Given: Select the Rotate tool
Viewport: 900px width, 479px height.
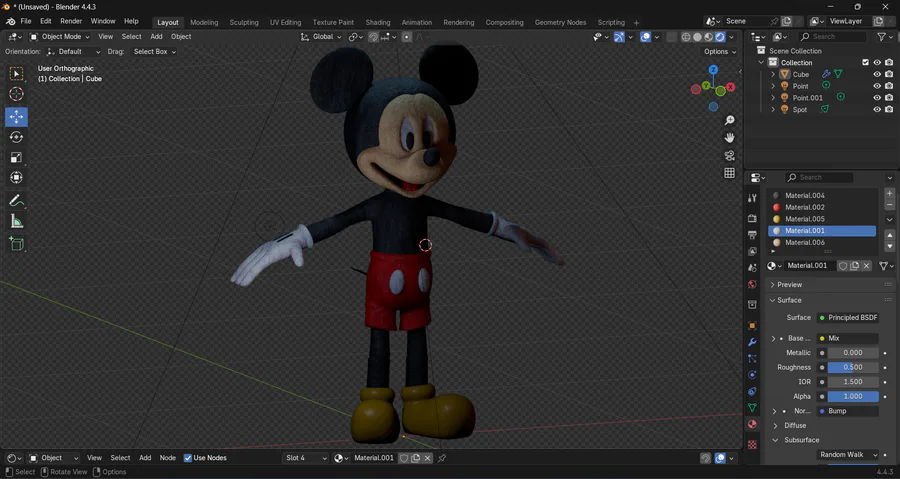Looking at the screenshot, I should [x=16, y=137].
